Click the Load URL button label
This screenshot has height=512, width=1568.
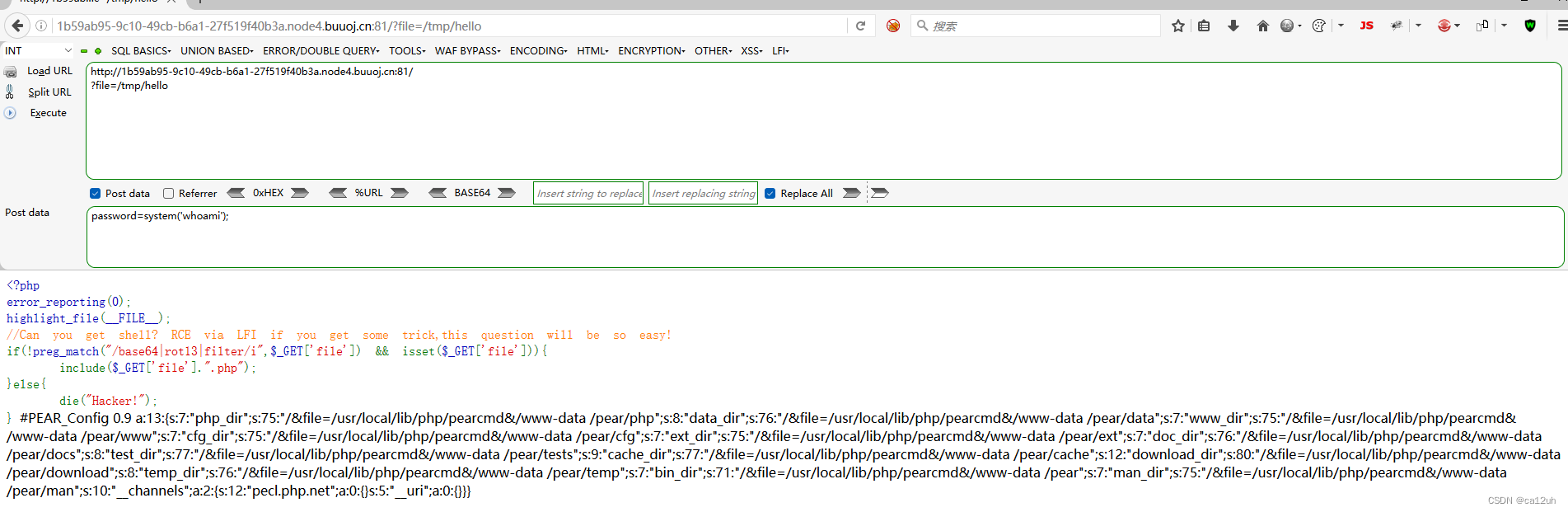click(50, 71)
